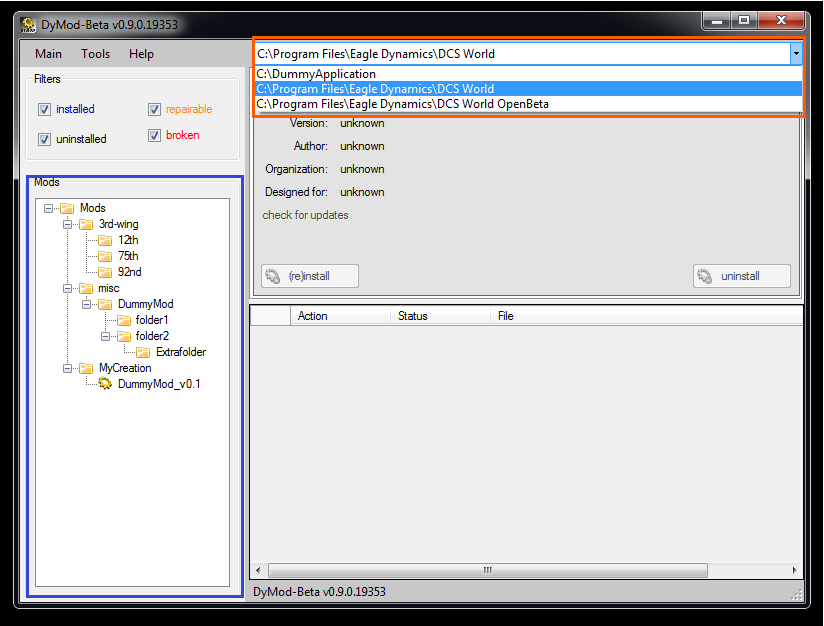This screenshot has width=824, height=626.
Task: Click the scrollbar left arrow
Action: pos(258,570)
